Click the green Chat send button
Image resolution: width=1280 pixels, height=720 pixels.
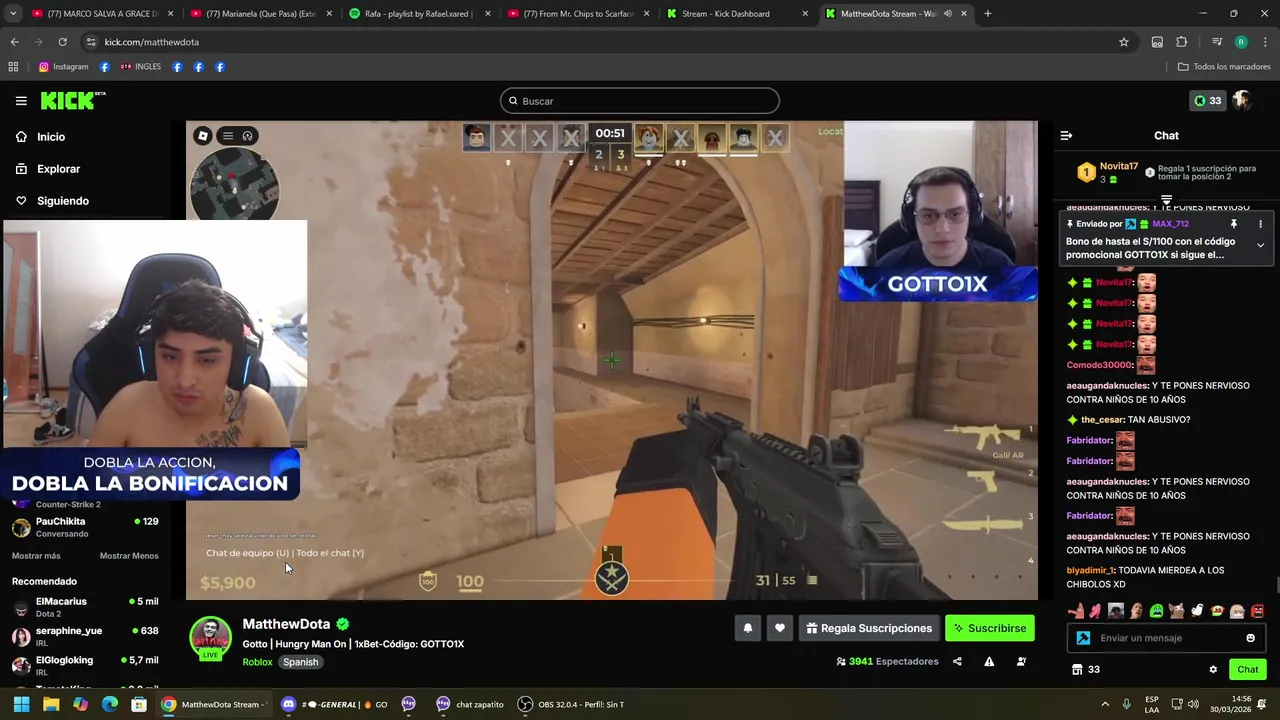tap(1248, 670)
